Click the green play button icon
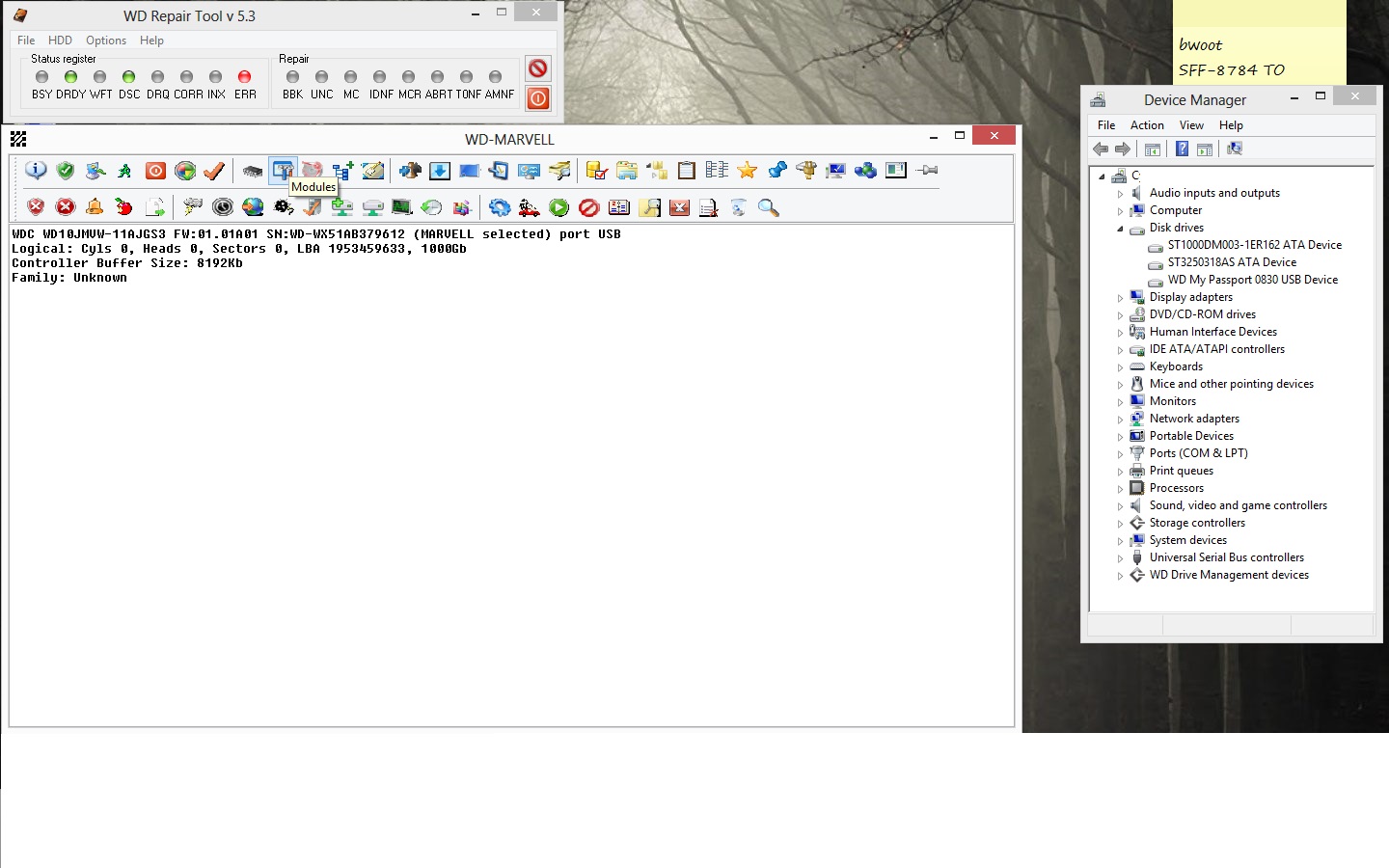 coord(559,207)
